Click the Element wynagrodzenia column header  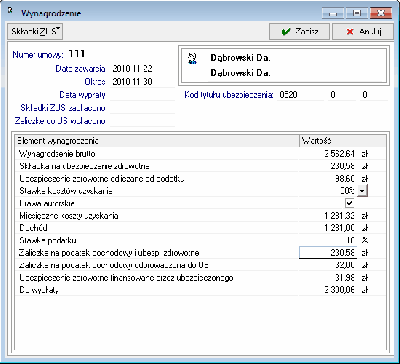tap(157, 141)
